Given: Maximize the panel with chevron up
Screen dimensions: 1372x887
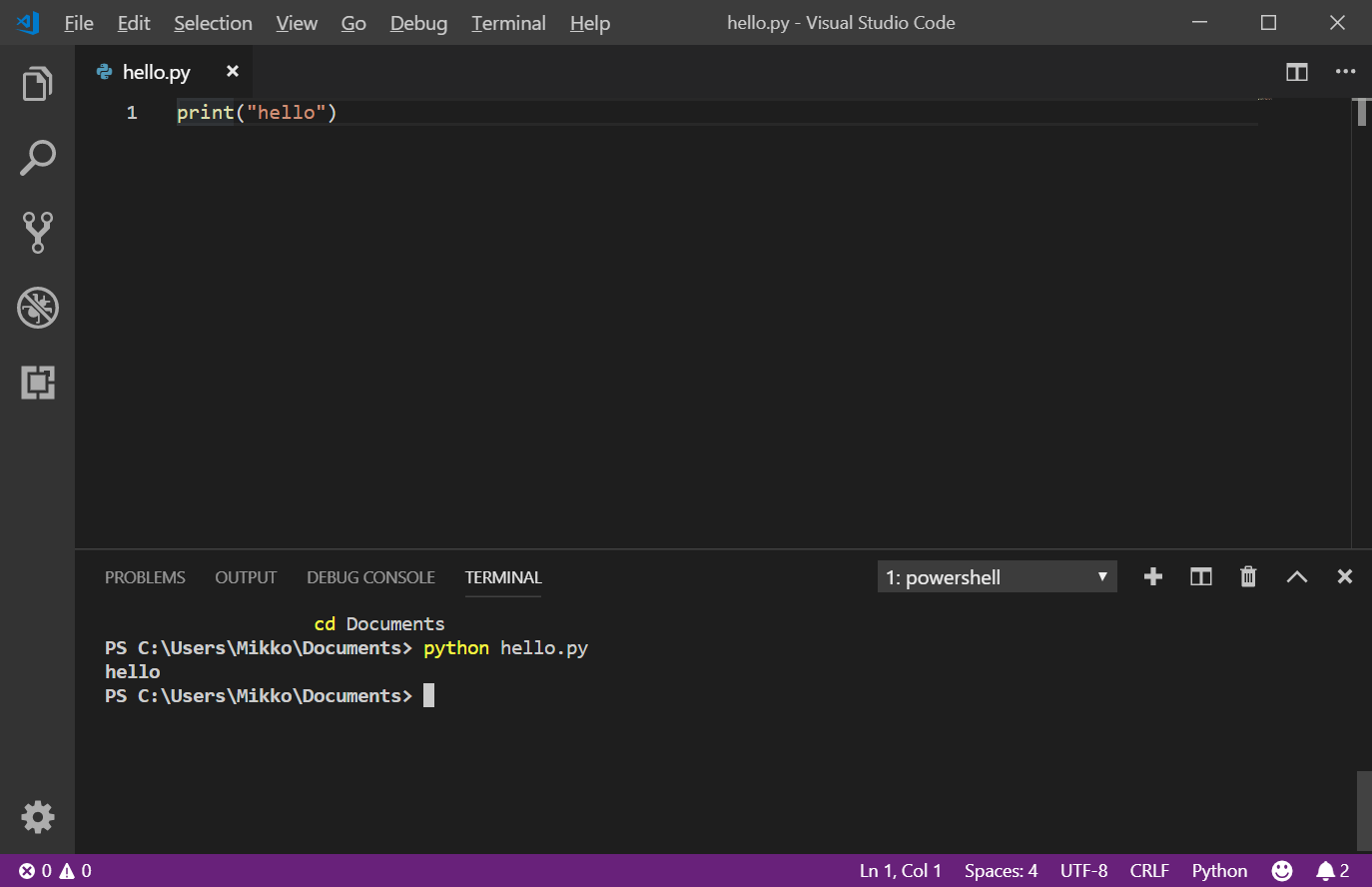Looking at the screenshot, I should point(1297,576).
